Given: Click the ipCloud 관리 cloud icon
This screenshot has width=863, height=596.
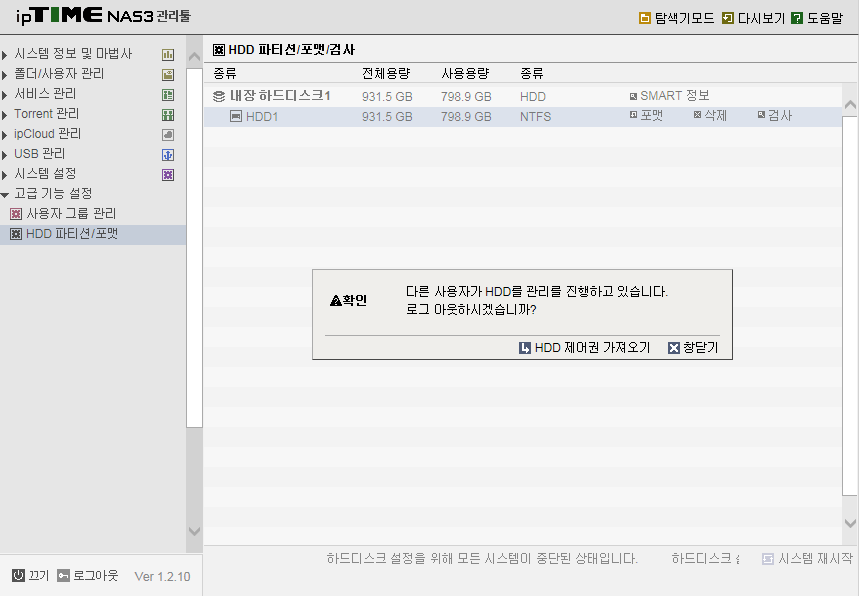Looking at the screenshot, I should (168, 135).
